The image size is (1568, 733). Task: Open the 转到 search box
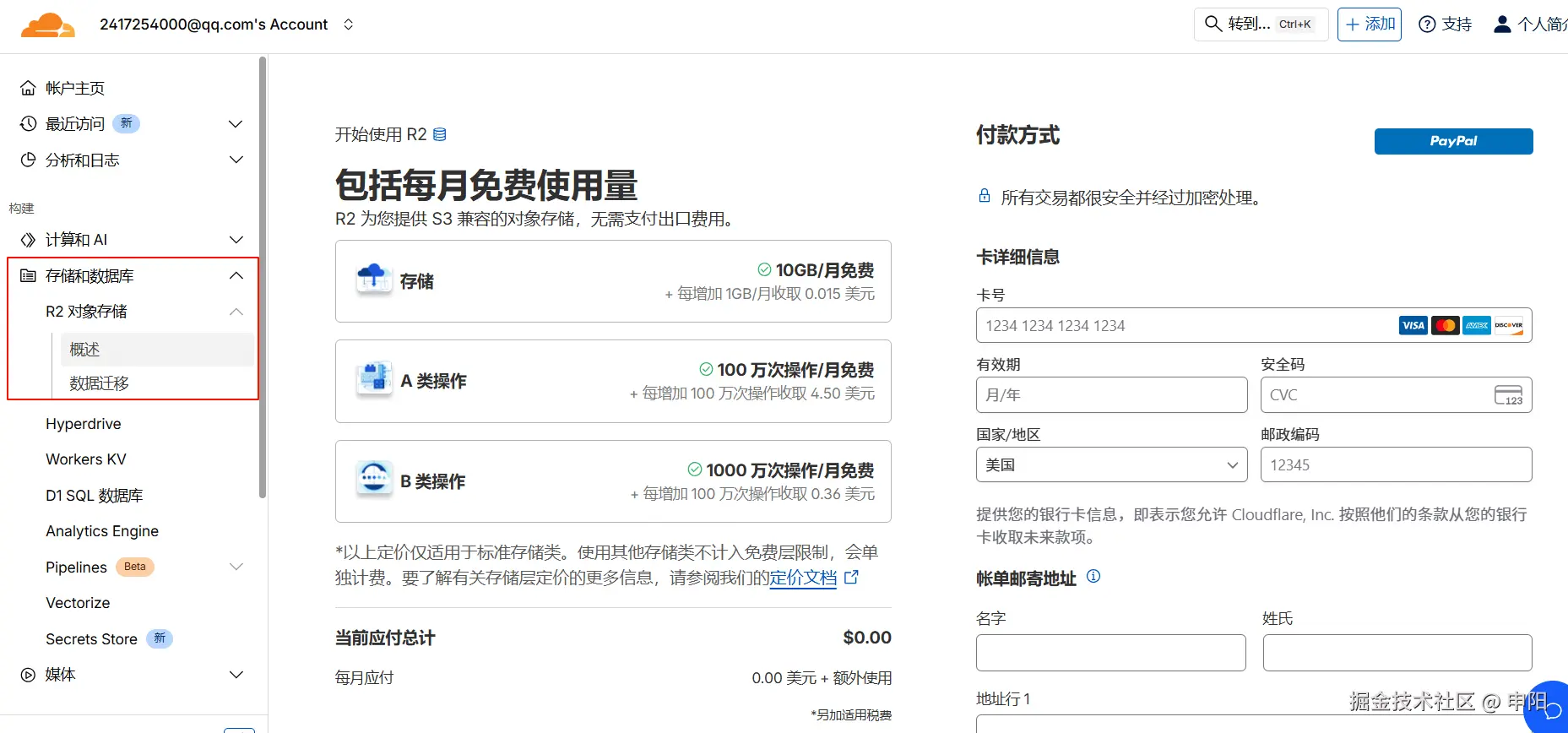click(x=1261, y=24)
